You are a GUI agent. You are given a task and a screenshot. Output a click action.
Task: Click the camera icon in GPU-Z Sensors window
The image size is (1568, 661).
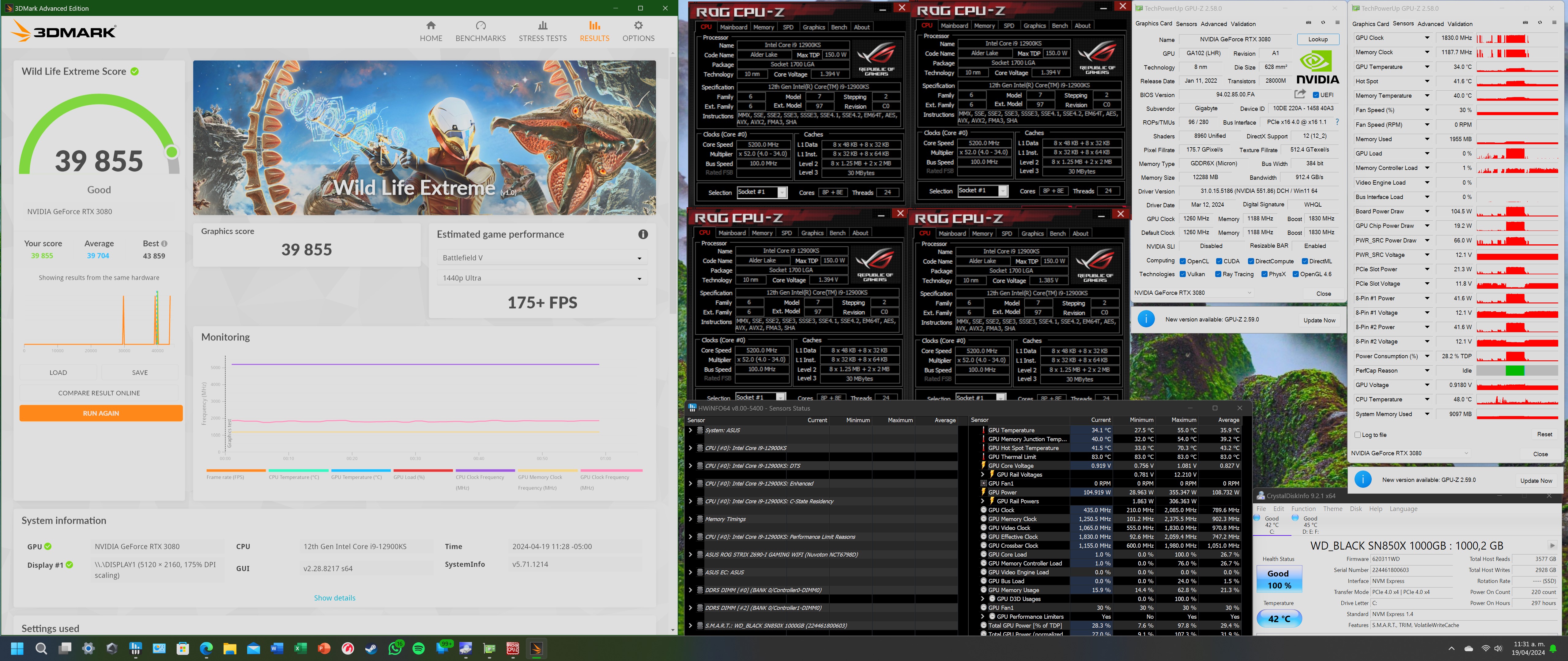click(1525, 23)
